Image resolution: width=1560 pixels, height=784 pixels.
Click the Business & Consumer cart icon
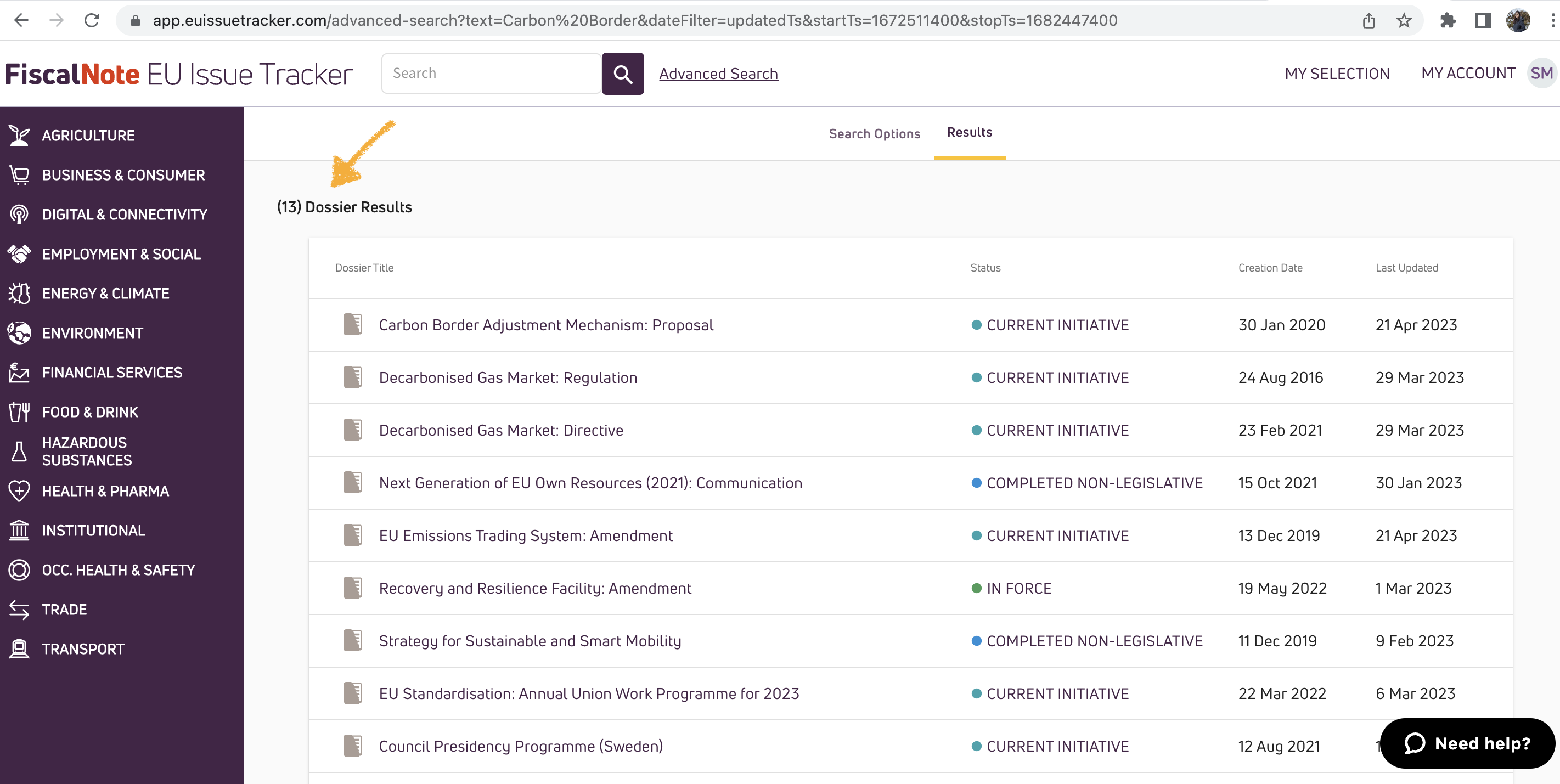pos(19,175)
